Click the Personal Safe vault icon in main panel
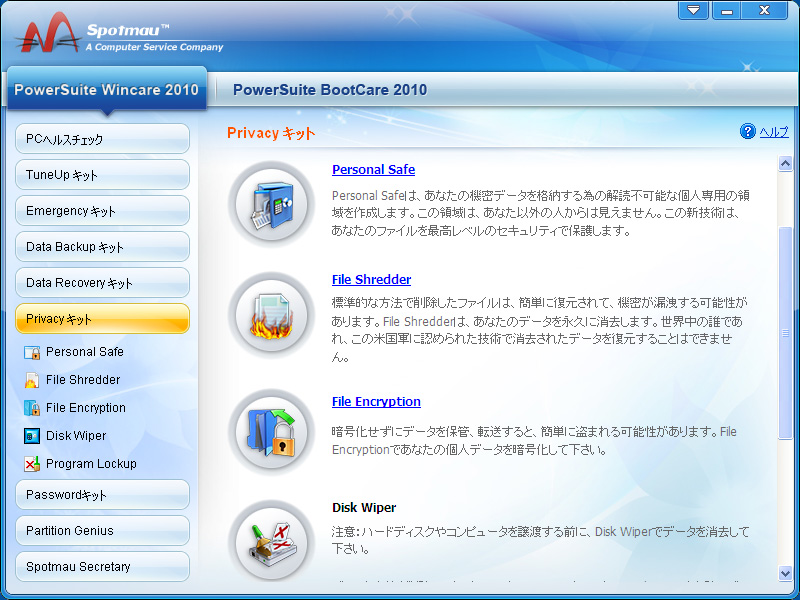The width and height of the screenshot is (800, 600). (271, 205)
